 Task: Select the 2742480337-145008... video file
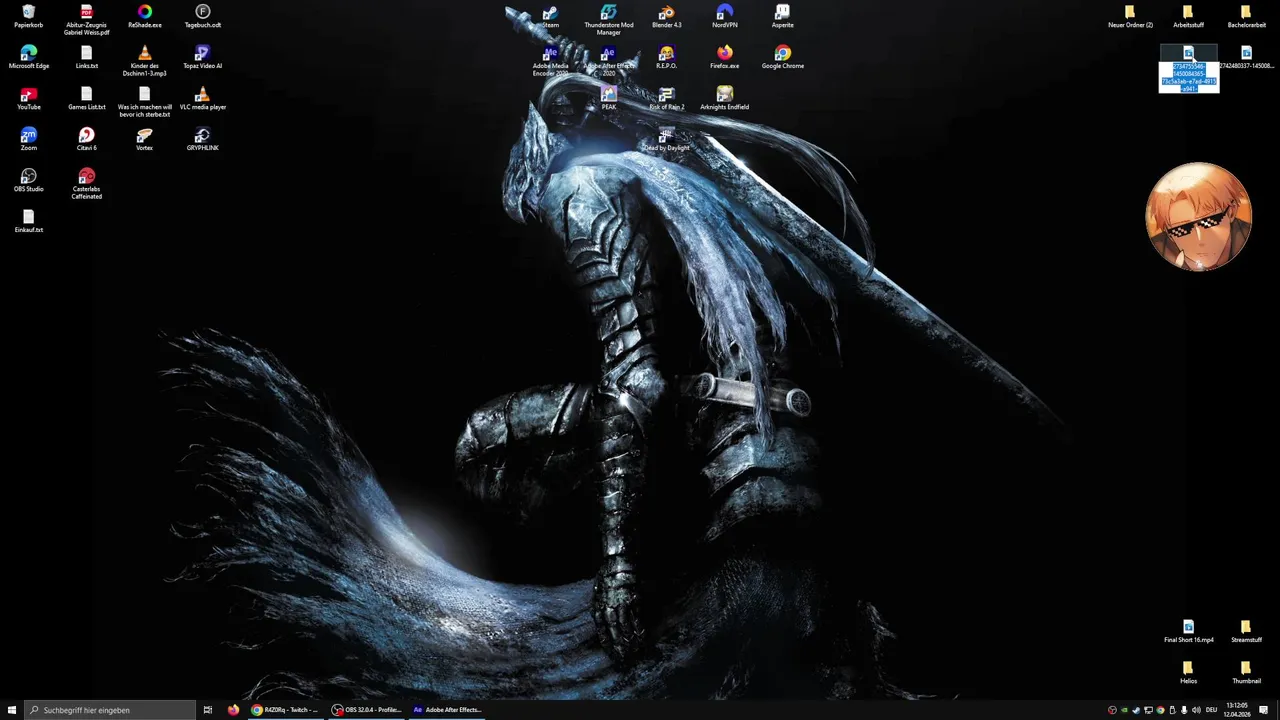click(x=1246, y=57)
